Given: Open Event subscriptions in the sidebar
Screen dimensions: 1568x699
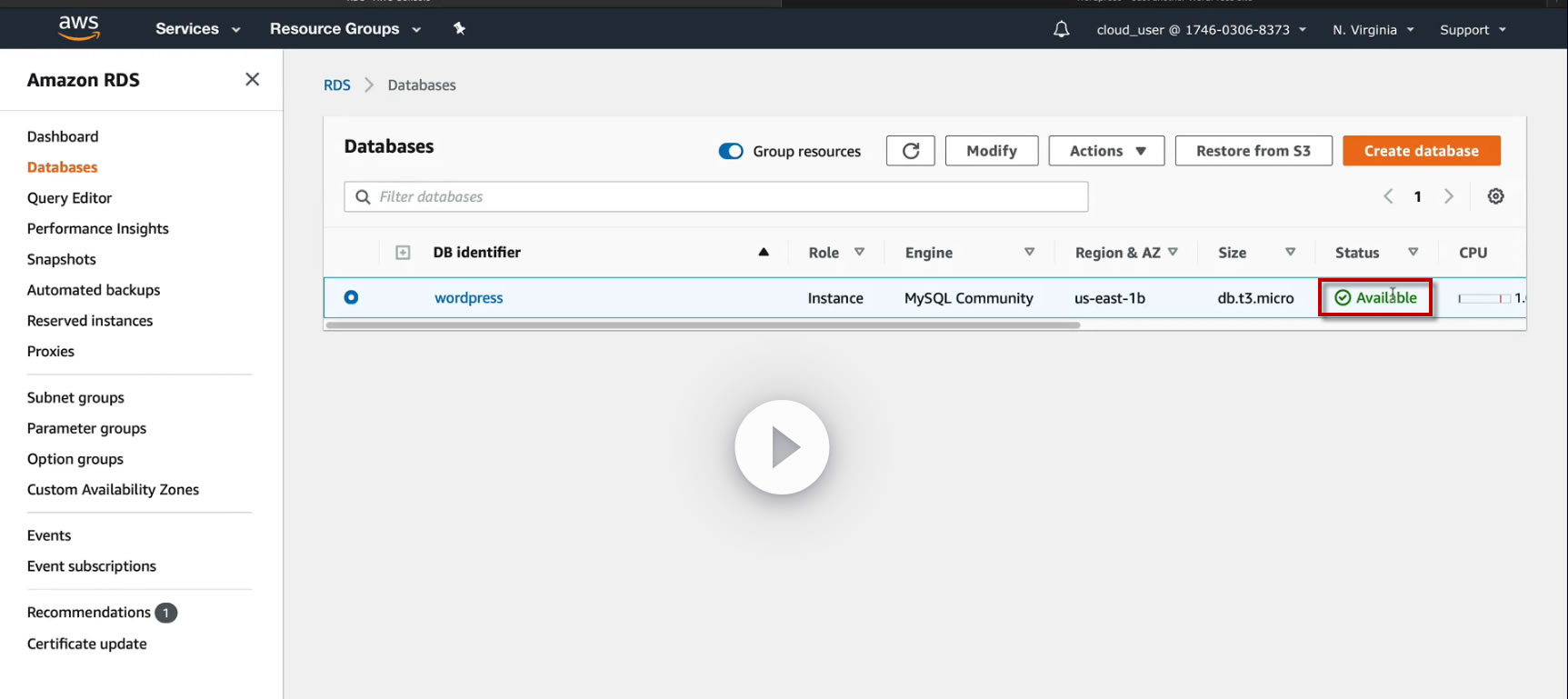Looking at the screenshot, I should 92,566.
